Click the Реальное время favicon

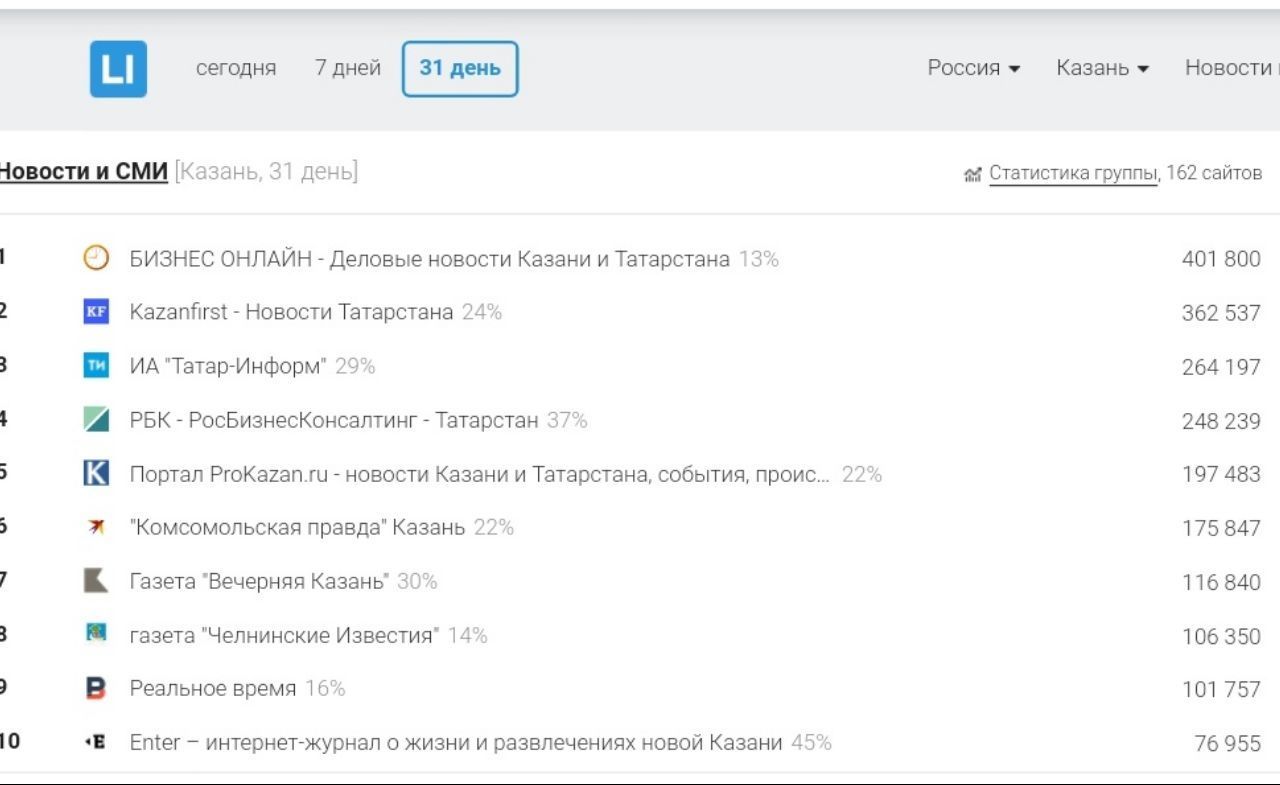(96, 688)
